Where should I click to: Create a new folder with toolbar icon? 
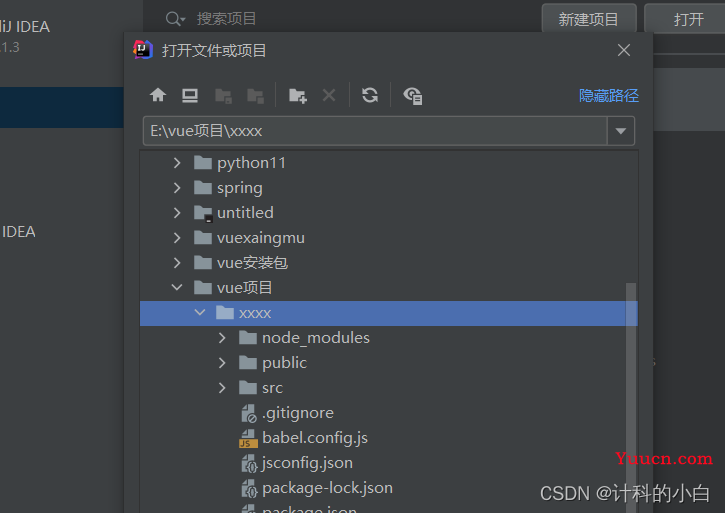(x=297, y=96)
